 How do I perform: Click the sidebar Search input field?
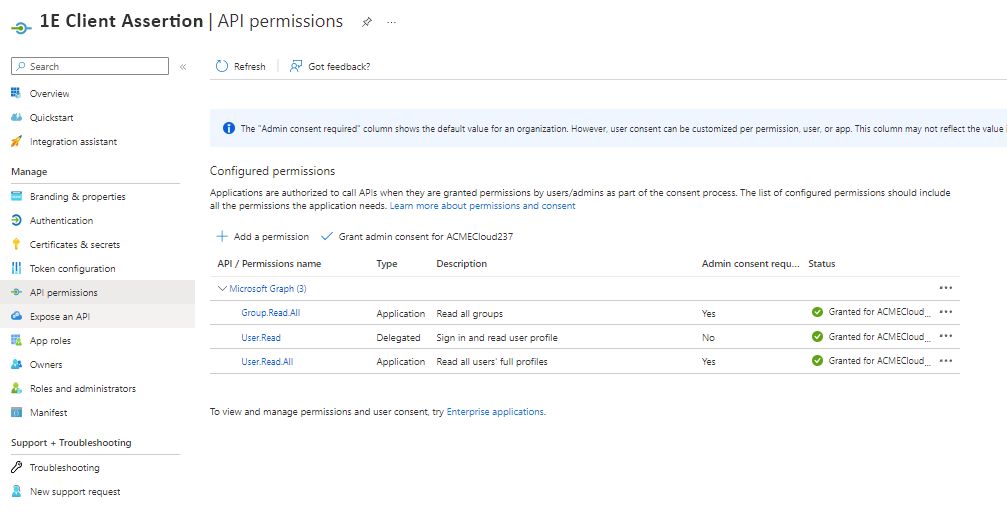(x=90, y=67)
